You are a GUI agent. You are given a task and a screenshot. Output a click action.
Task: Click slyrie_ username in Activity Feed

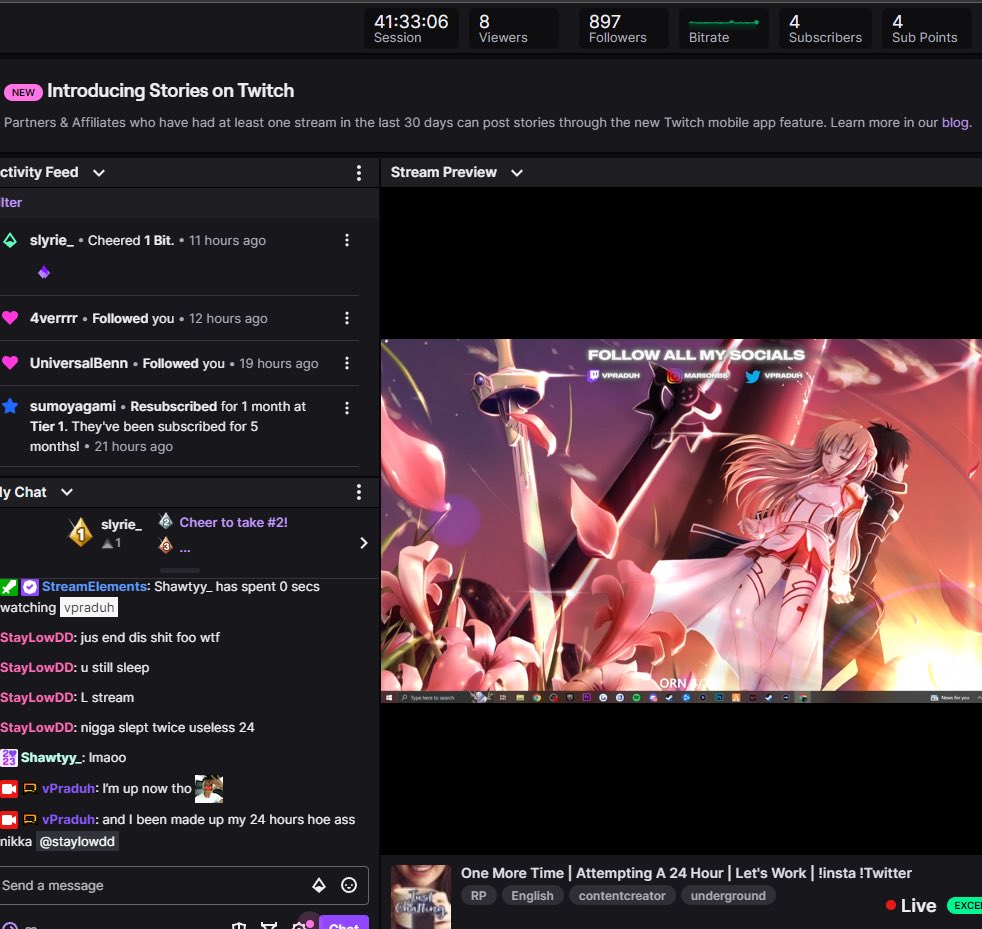pyautogui.click(x=51, y=240)
